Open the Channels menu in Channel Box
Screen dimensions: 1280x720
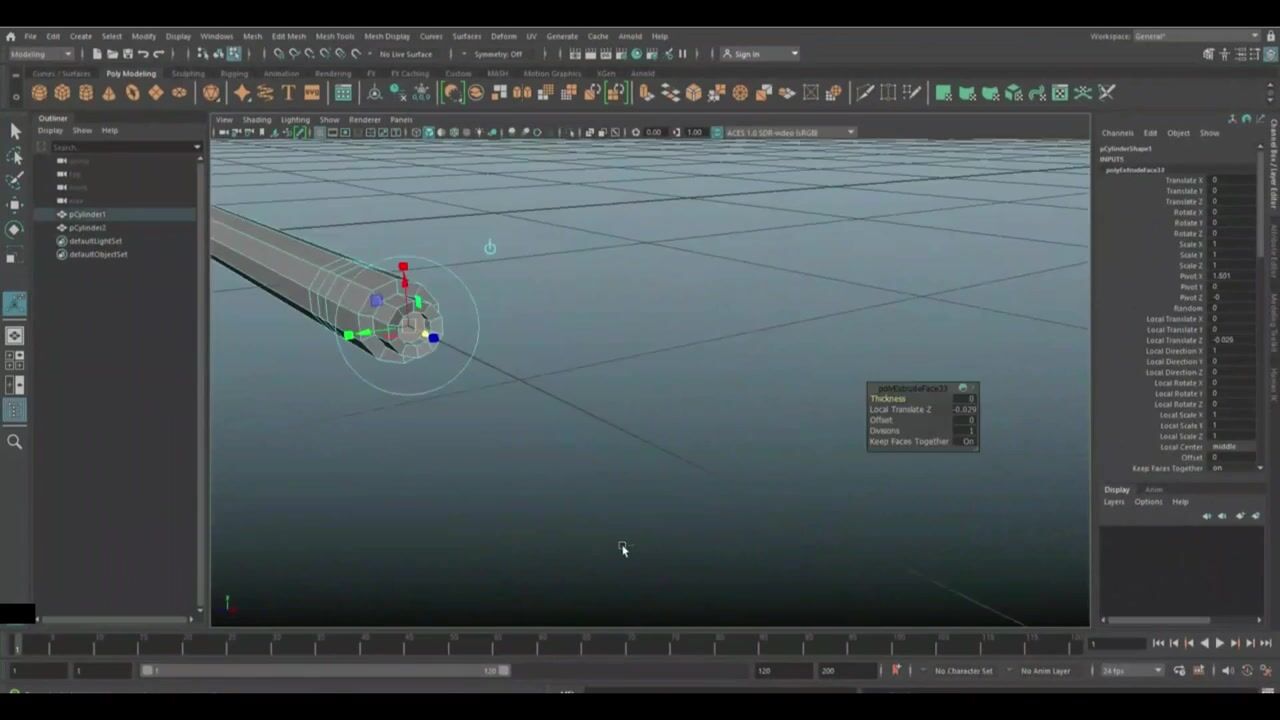[x=1118, y=133]
